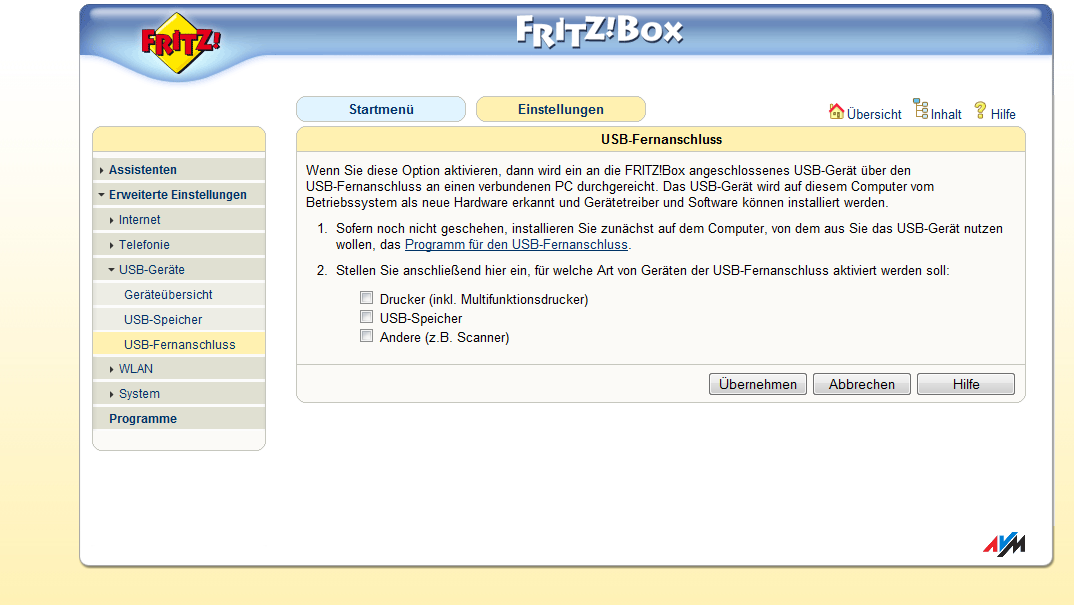Switch to the Startmenü tab
This screenshot has width=1074, height=605.
click(381, 109)
